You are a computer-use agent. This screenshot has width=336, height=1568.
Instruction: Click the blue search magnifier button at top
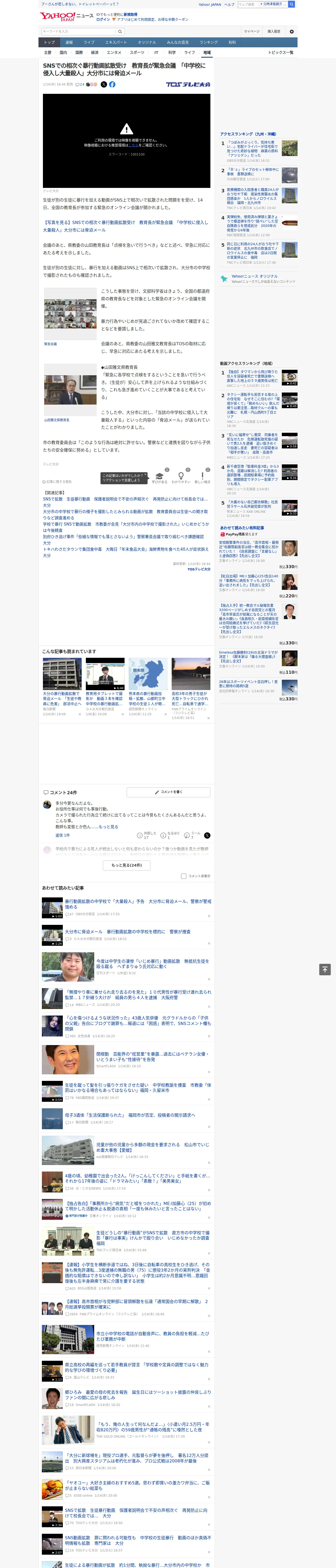292,4
